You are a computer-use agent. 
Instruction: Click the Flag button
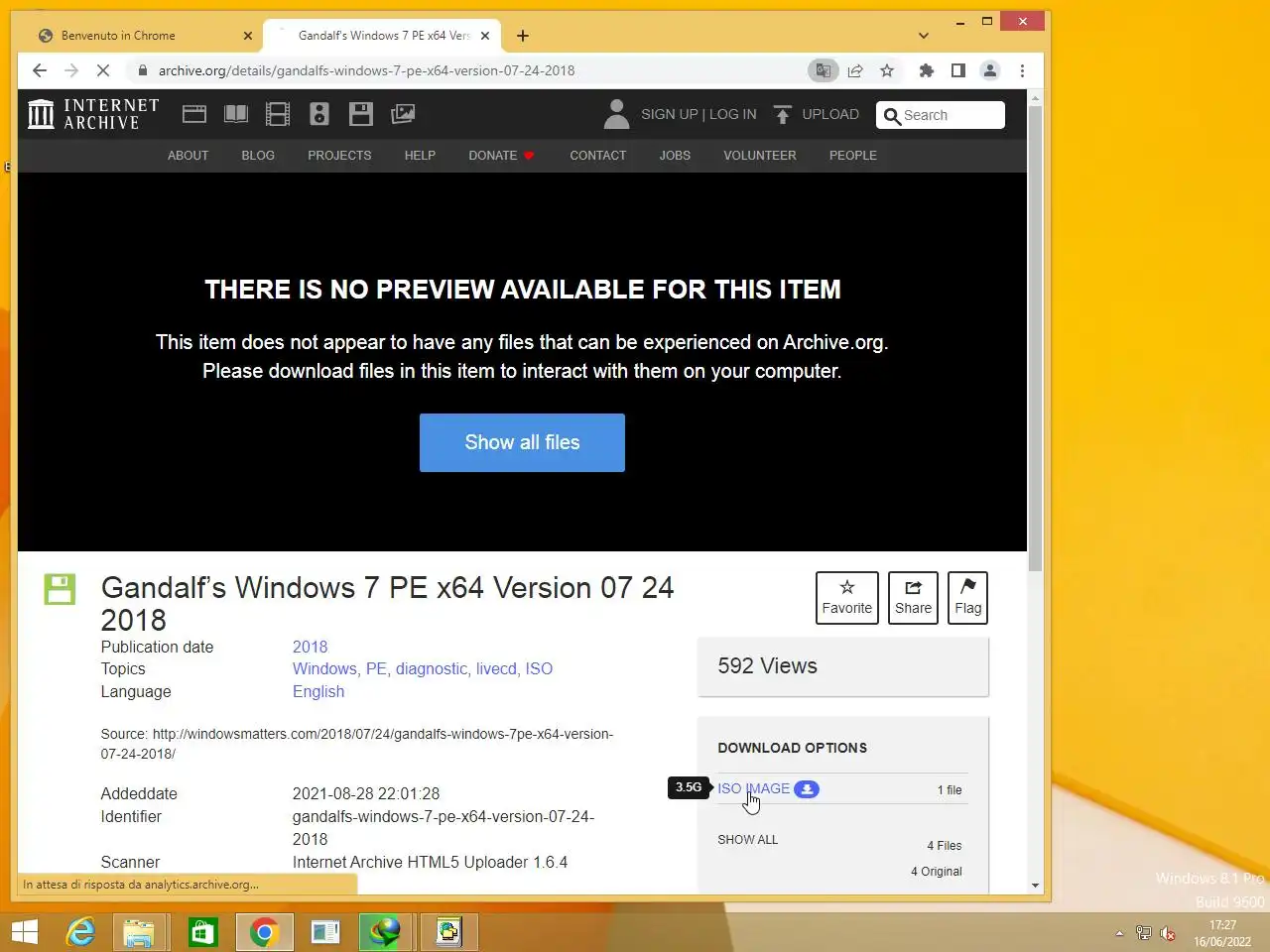coord(968,598)
